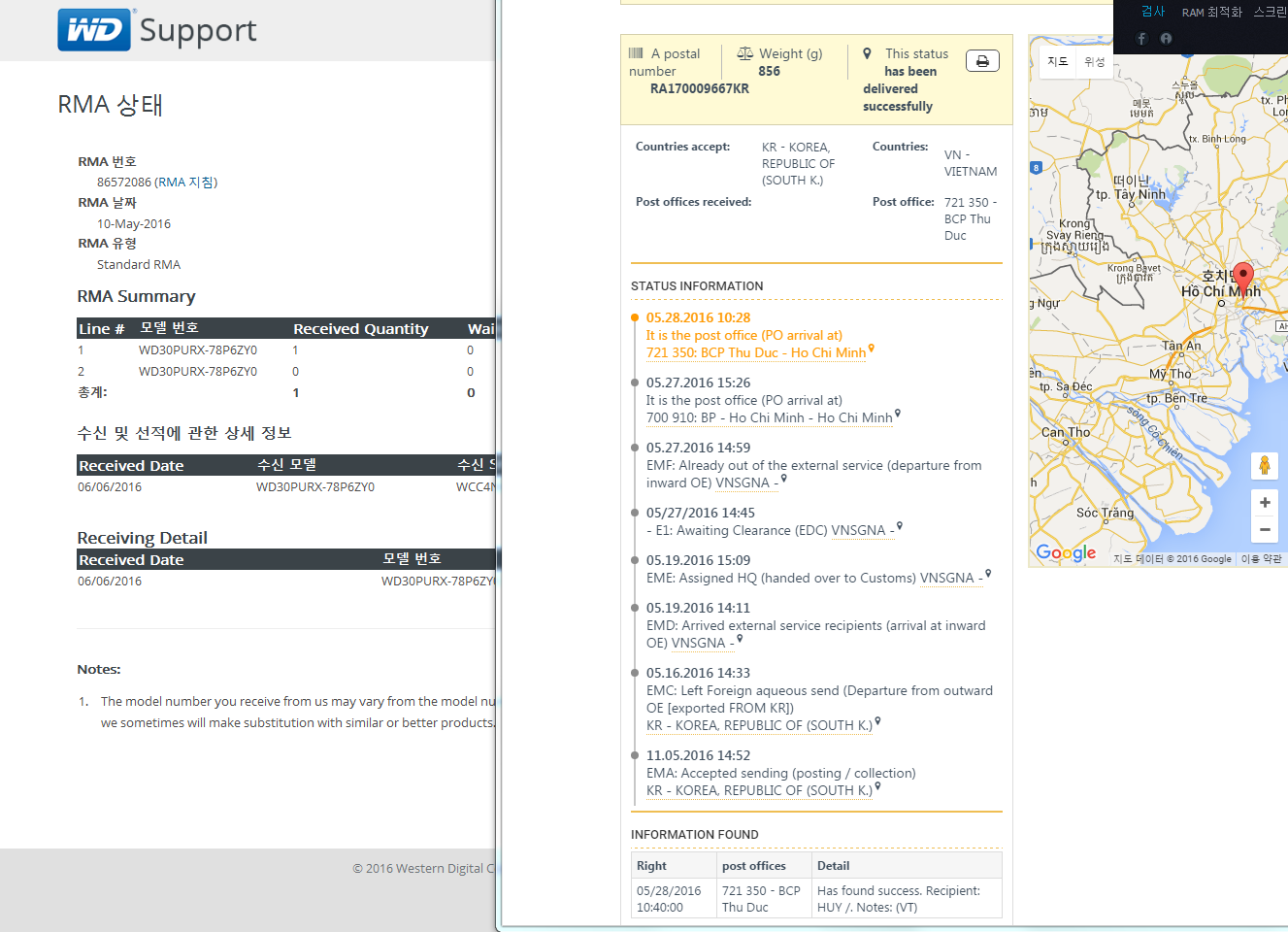
Task: Open the RAM 최적화 tab
Action: point(1211,12)
